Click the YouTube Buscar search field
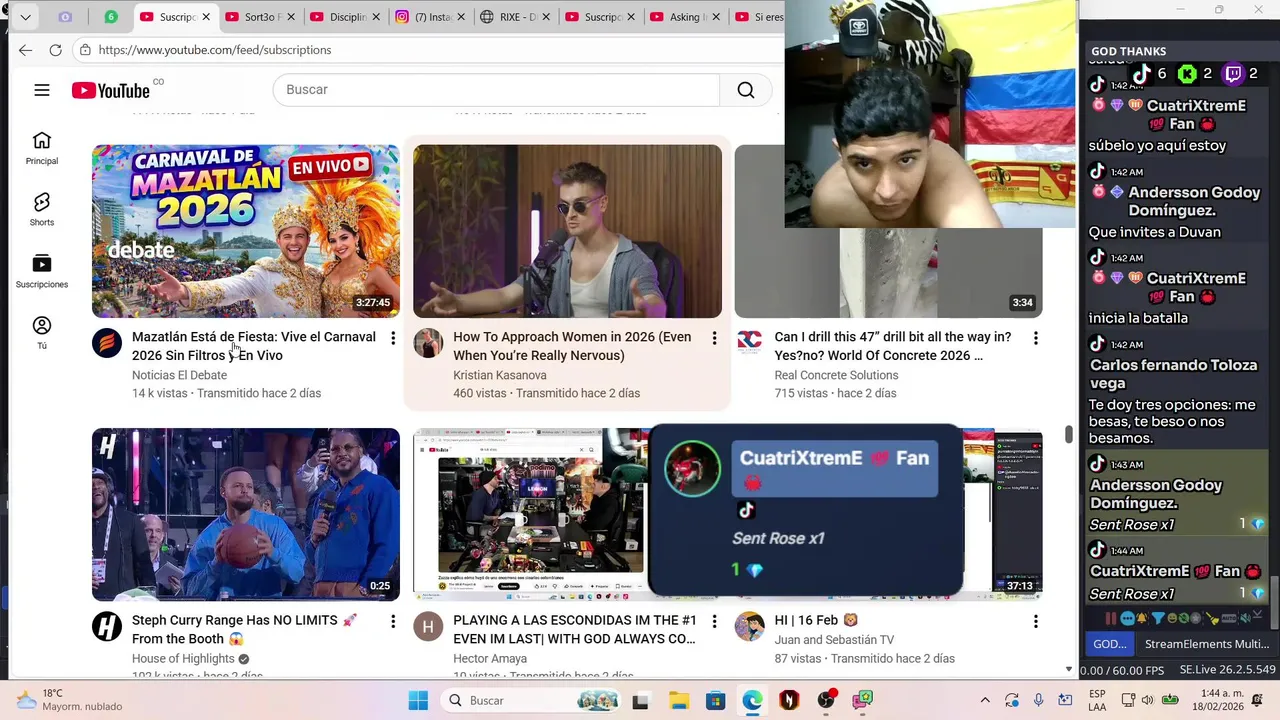1280x720 pixels. point(496,90)
